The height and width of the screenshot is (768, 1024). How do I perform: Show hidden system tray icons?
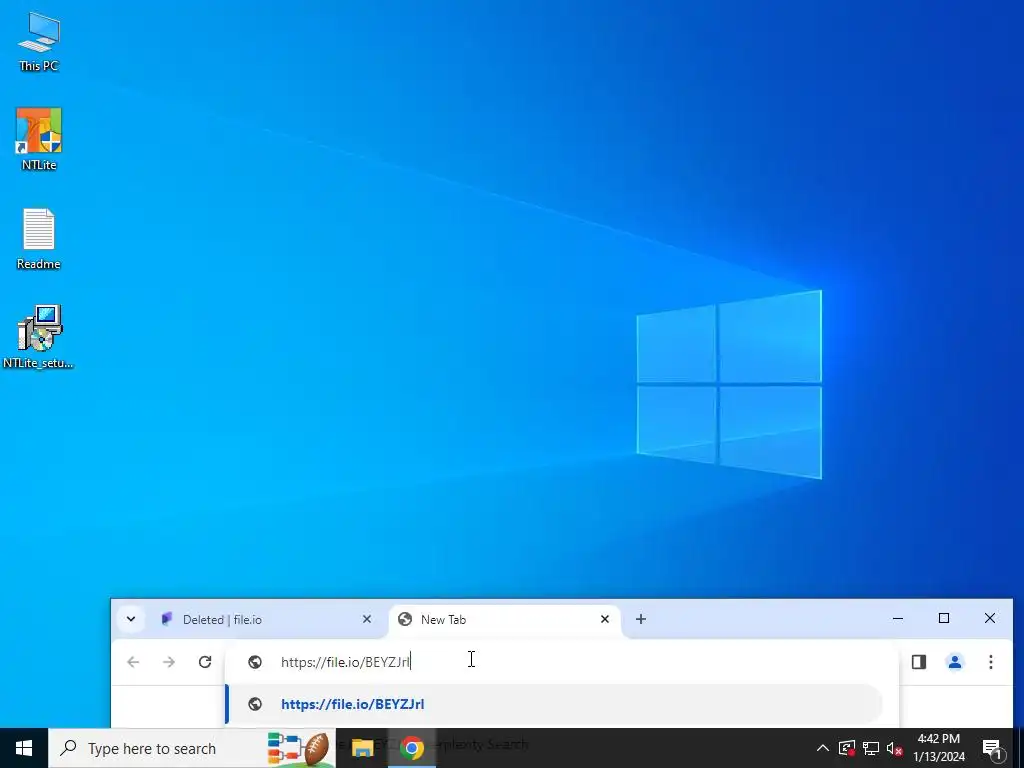[823, 748]
